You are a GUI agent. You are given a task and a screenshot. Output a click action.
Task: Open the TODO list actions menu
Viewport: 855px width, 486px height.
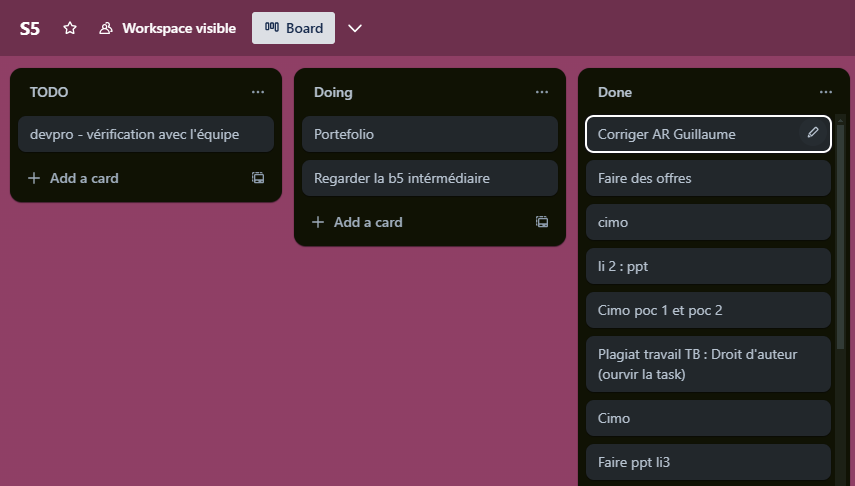tap(258, 92)
